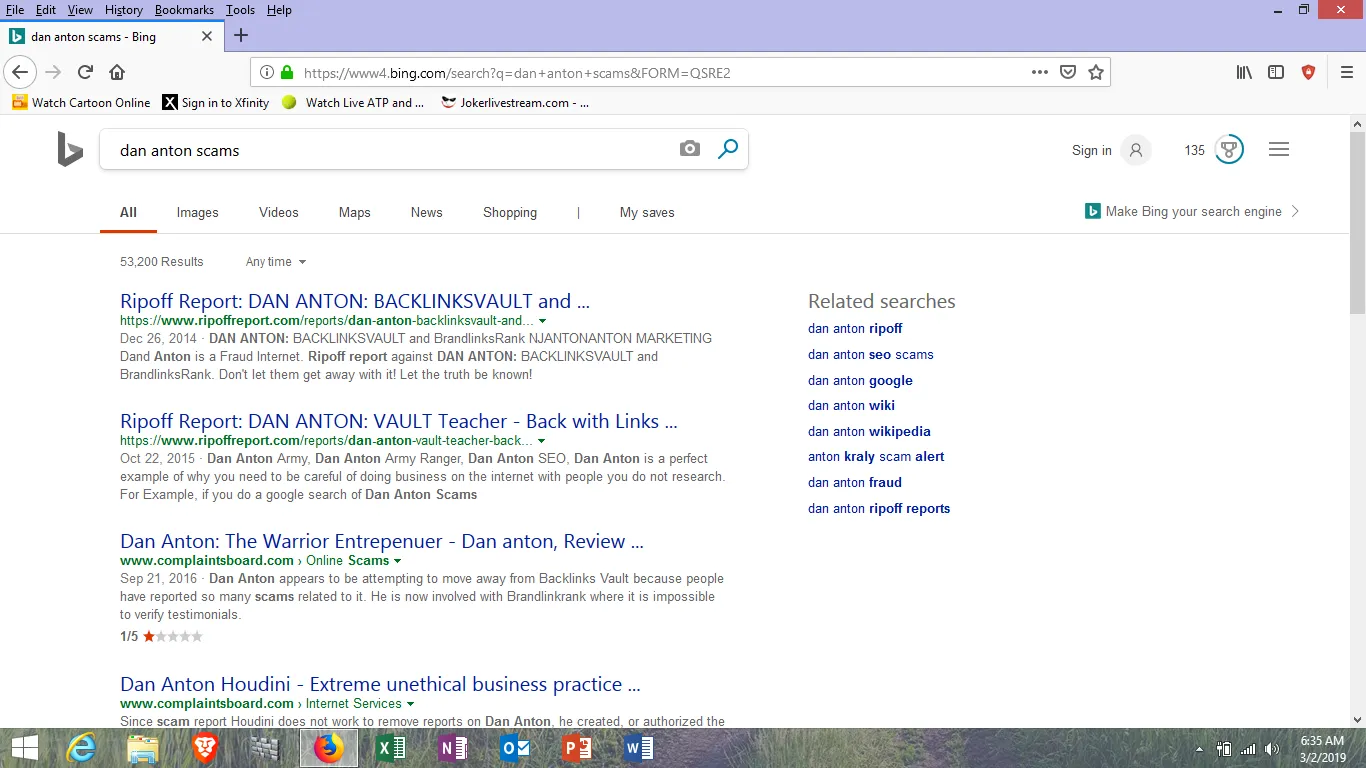Click the red shield extension icon
This screenshot has height=768, width=1366.
pyautogui.click(x=1308, y=72)
